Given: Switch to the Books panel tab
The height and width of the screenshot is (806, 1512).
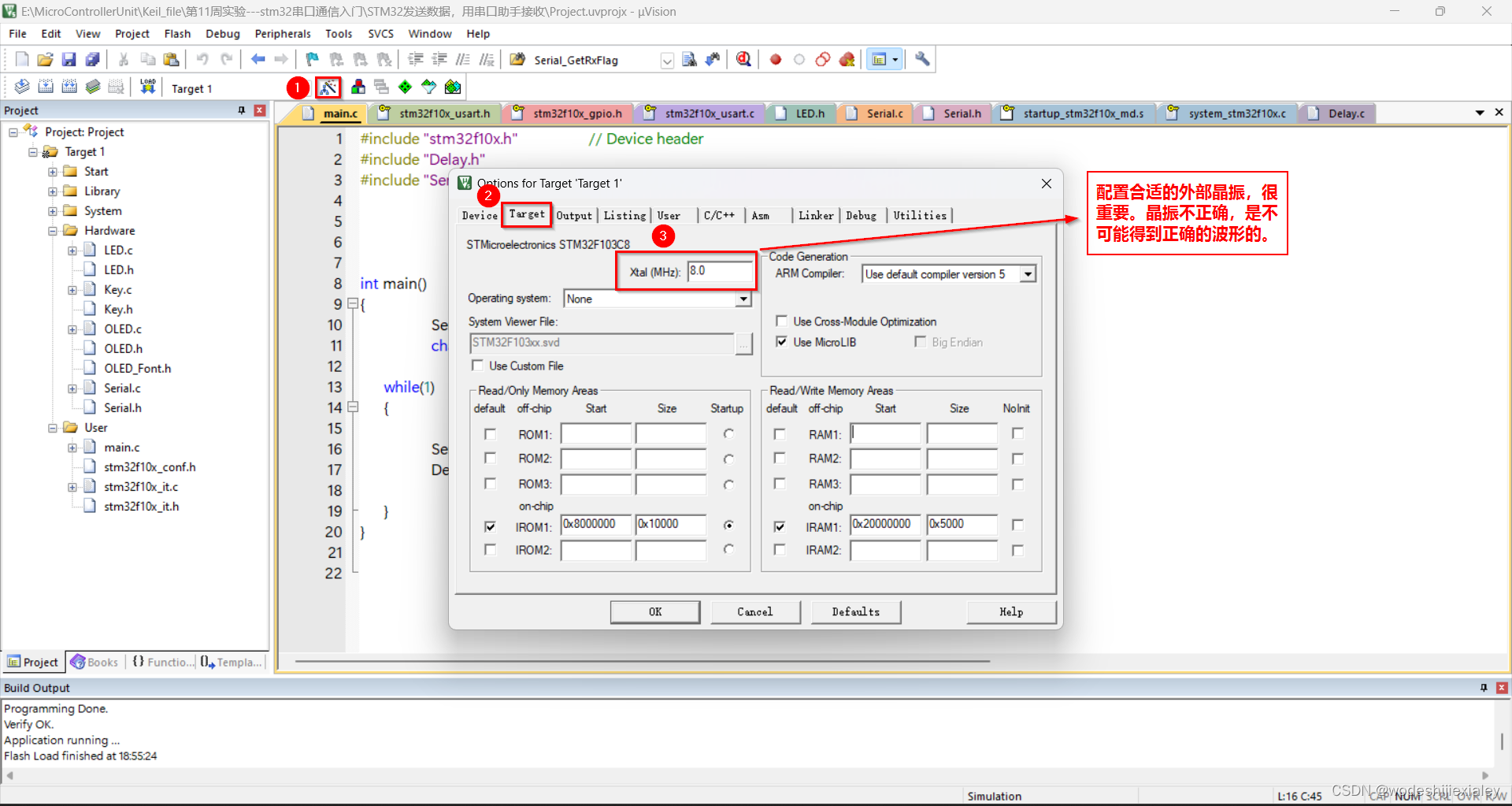Looking at the screenshot, I should 94,662.
